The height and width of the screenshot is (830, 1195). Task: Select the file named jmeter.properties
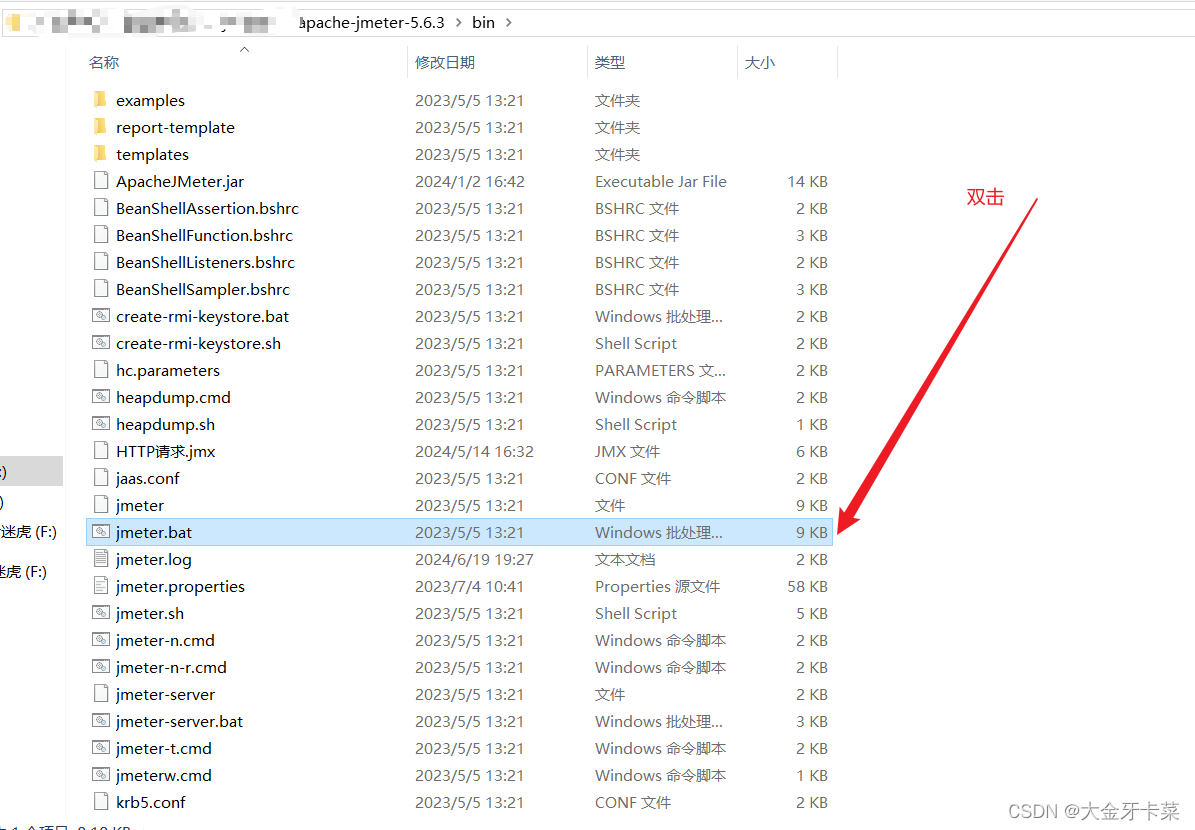coord(180,586)
